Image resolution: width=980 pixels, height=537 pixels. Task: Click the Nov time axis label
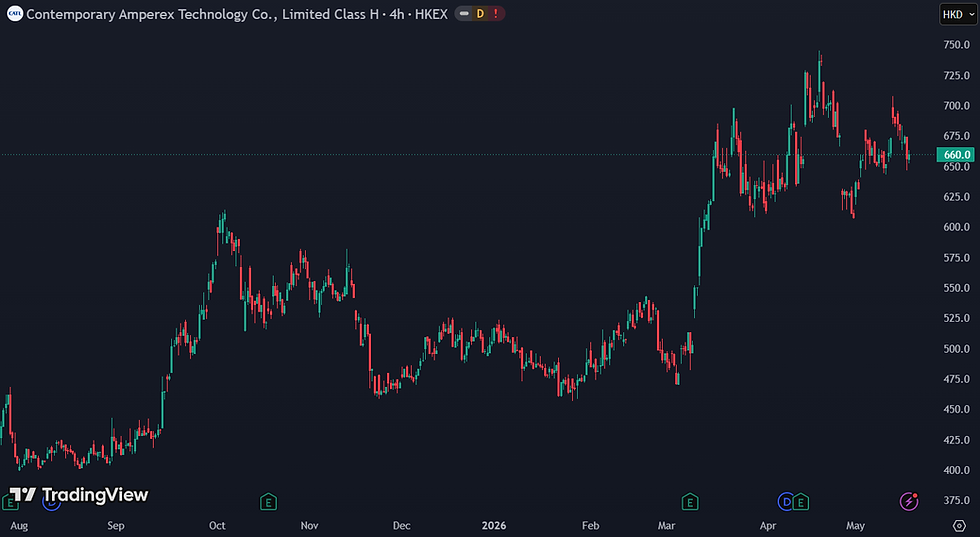(x=309, y=526)
